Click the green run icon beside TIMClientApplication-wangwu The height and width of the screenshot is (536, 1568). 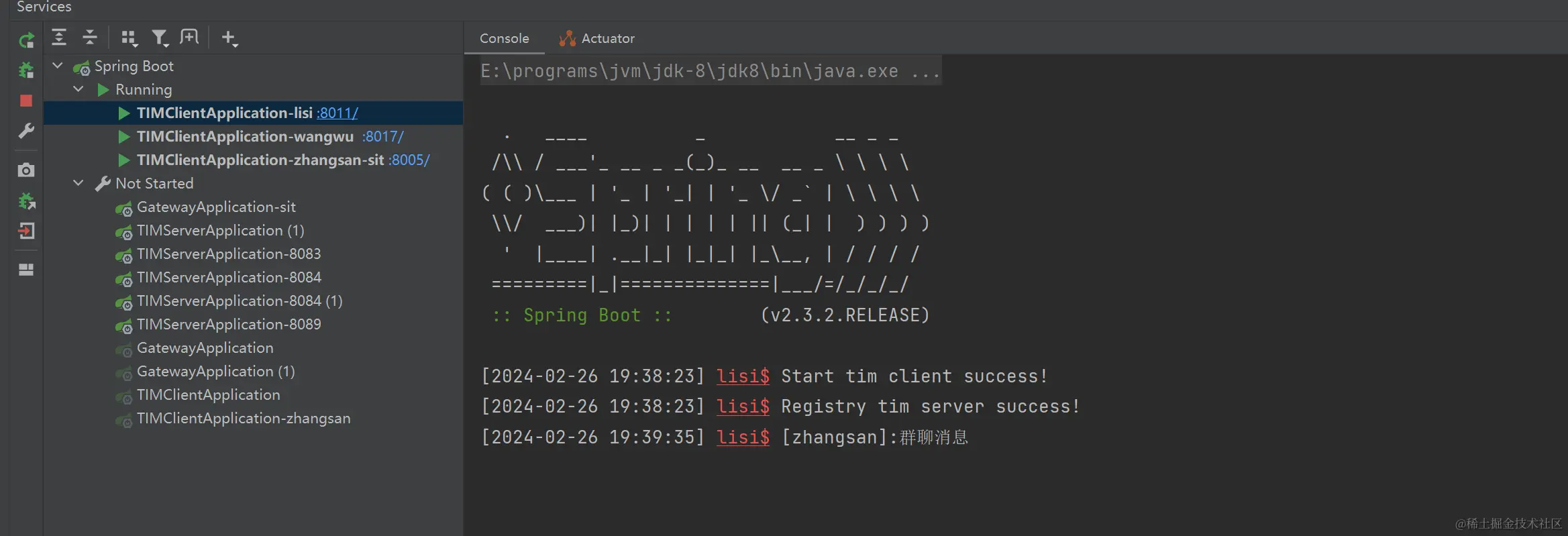123,137
